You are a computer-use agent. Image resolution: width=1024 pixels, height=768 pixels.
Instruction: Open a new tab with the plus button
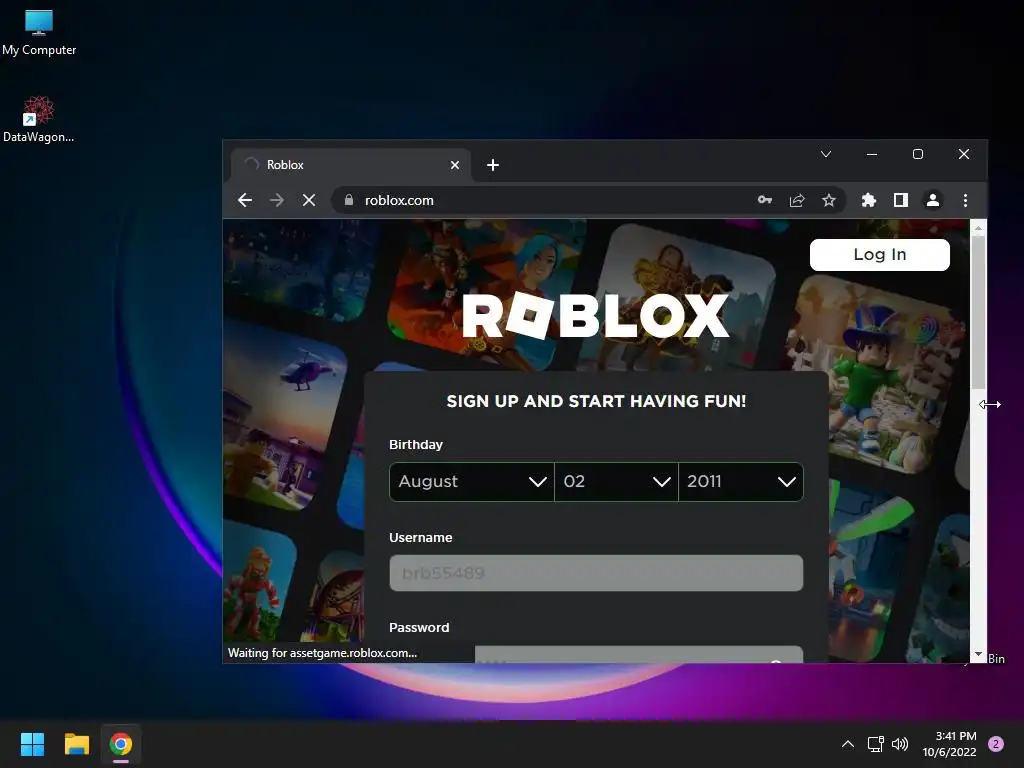tap(493, 165)
